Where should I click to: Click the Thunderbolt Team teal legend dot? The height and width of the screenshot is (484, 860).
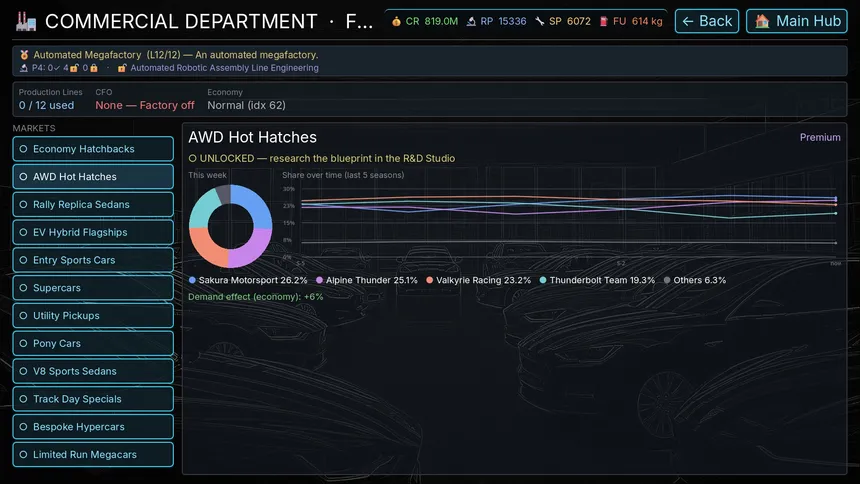(543, 280)
